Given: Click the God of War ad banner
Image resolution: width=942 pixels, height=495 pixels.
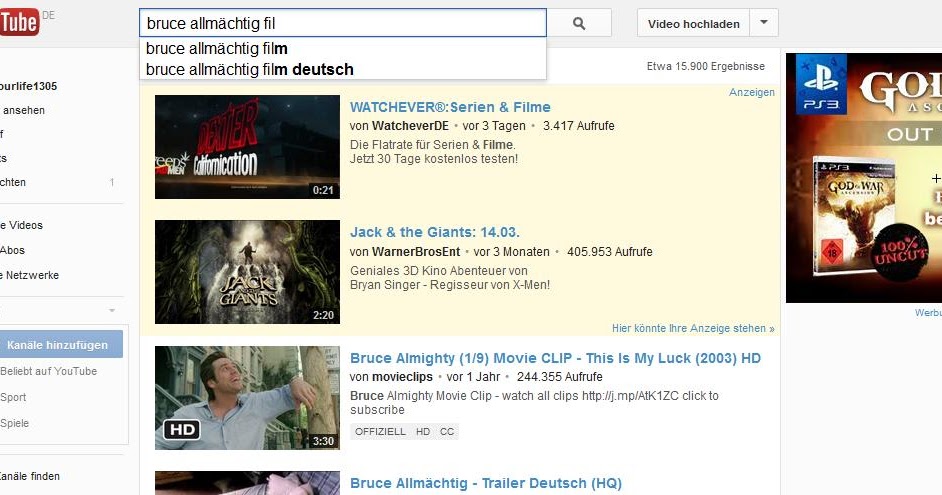Looking at the screenshot, I should (864, 178).
